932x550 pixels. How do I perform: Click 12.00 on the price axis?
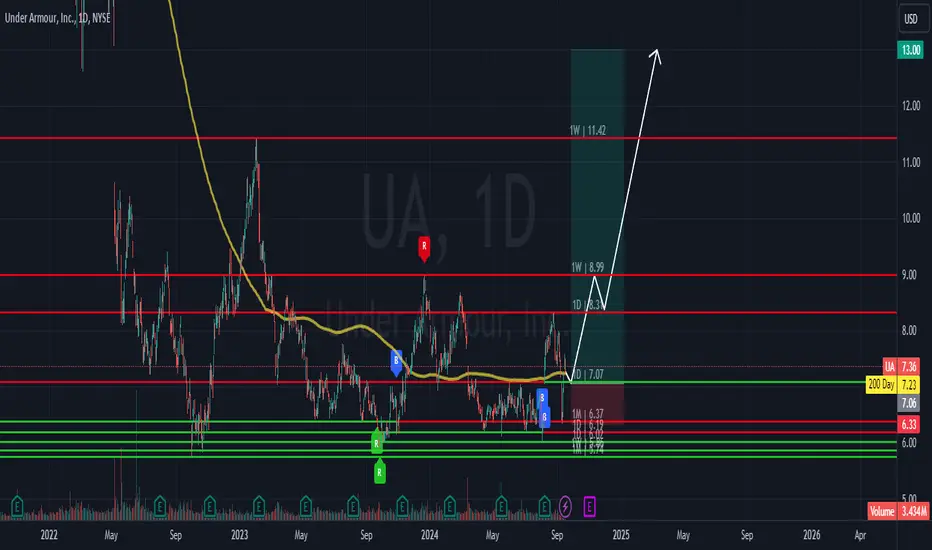pyautogui.click(x=911, y=106)
